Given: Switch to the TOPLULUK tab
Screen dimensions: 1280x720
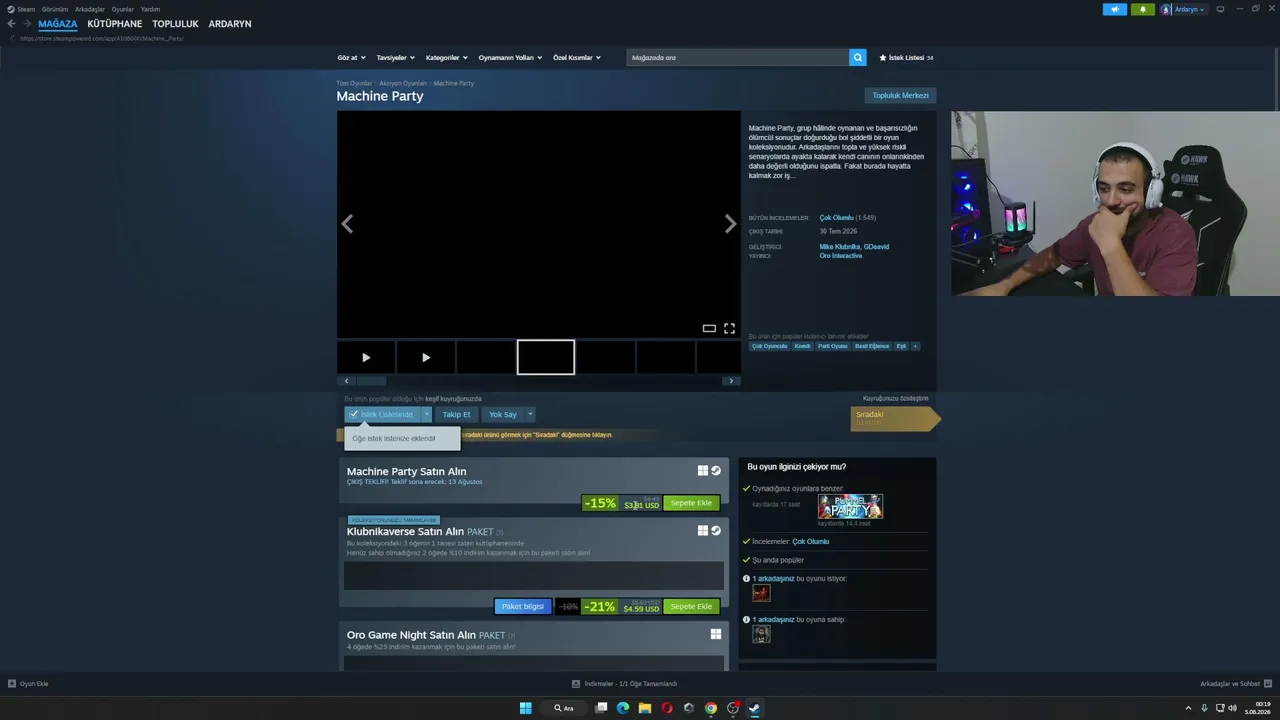Looking at the screenshot, I should [x=175, y=24].
